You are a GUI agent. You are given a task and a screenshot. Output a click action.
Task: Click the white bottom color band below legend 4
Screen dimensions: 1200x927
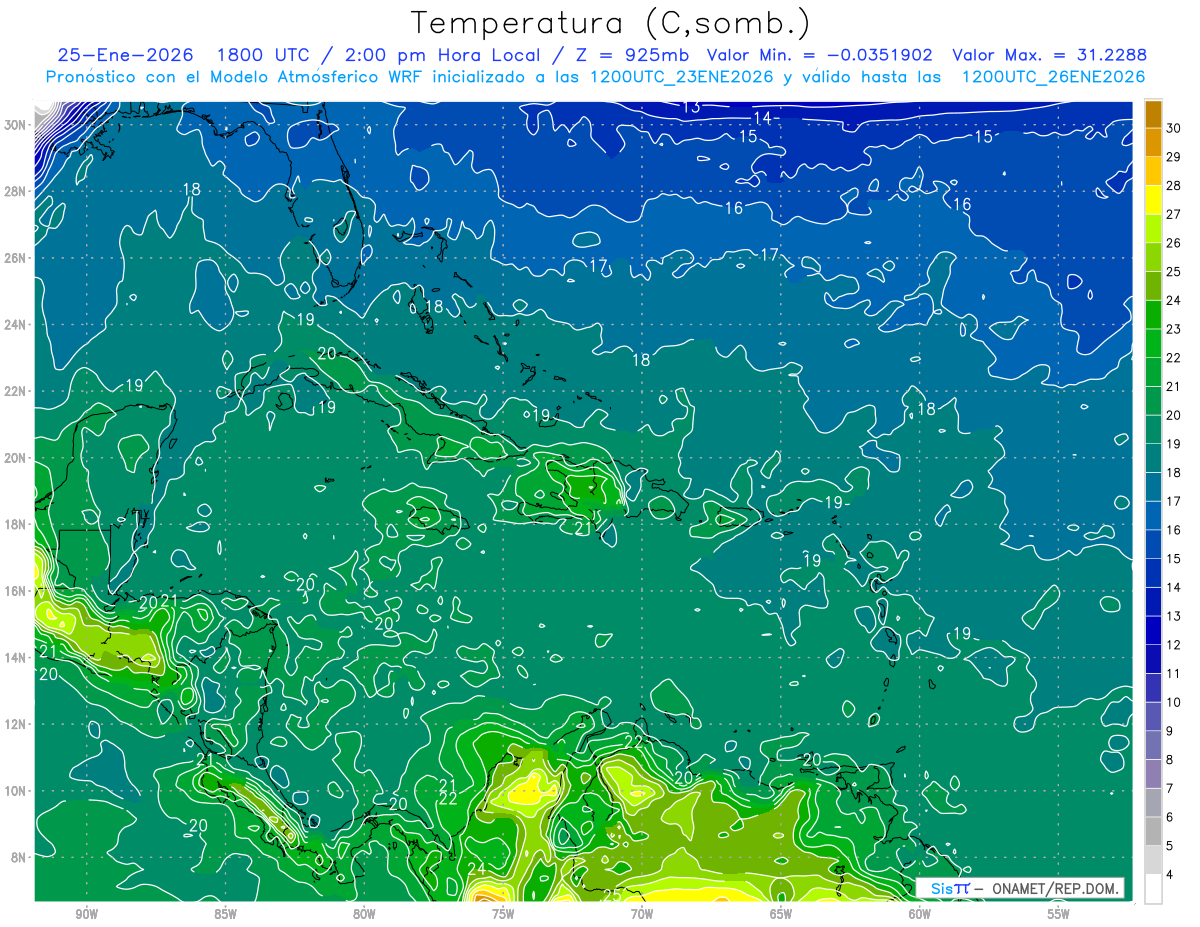point(1153,889)
